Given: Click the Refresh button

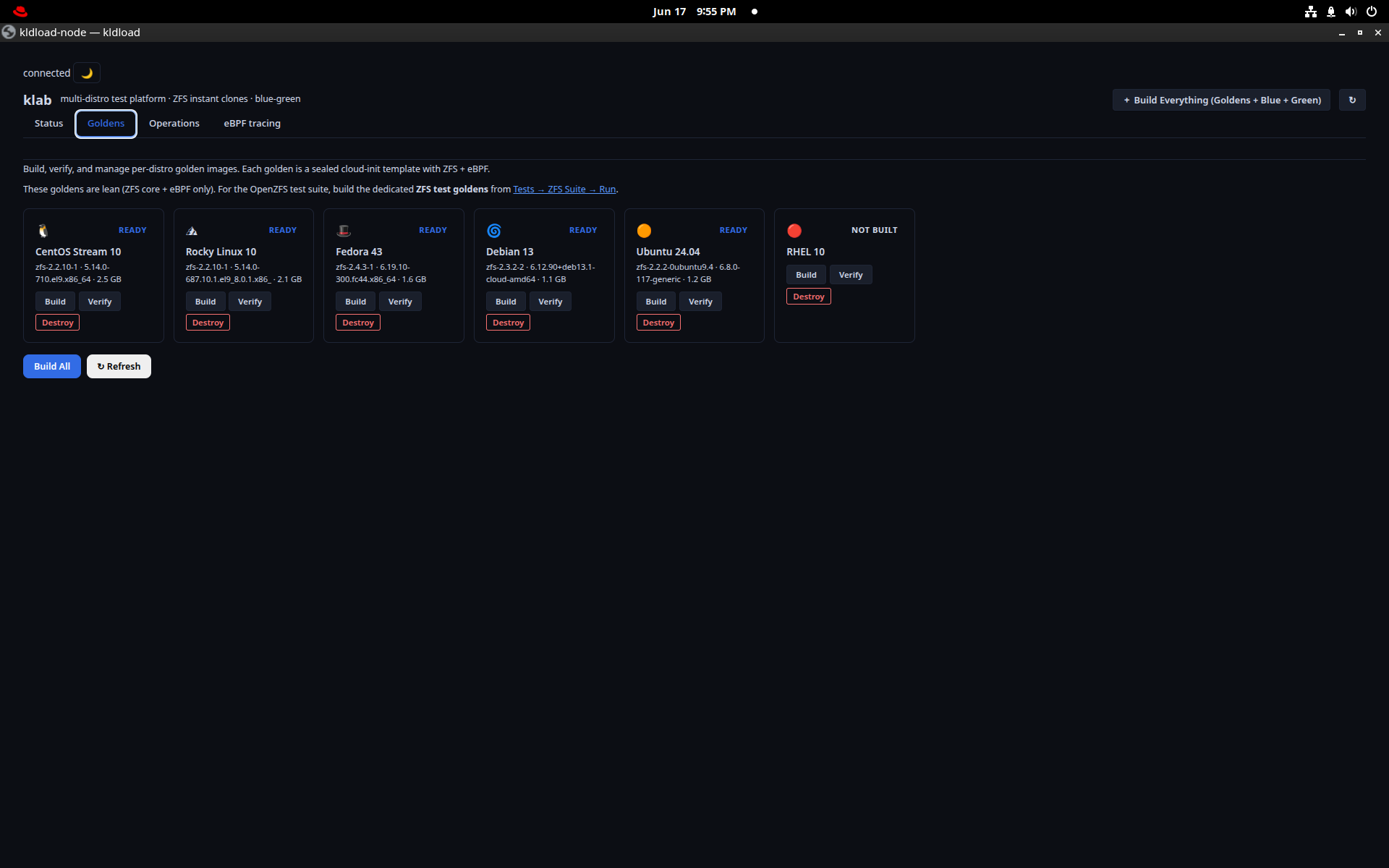Looking at the screenshot, I should click(119, 367).
